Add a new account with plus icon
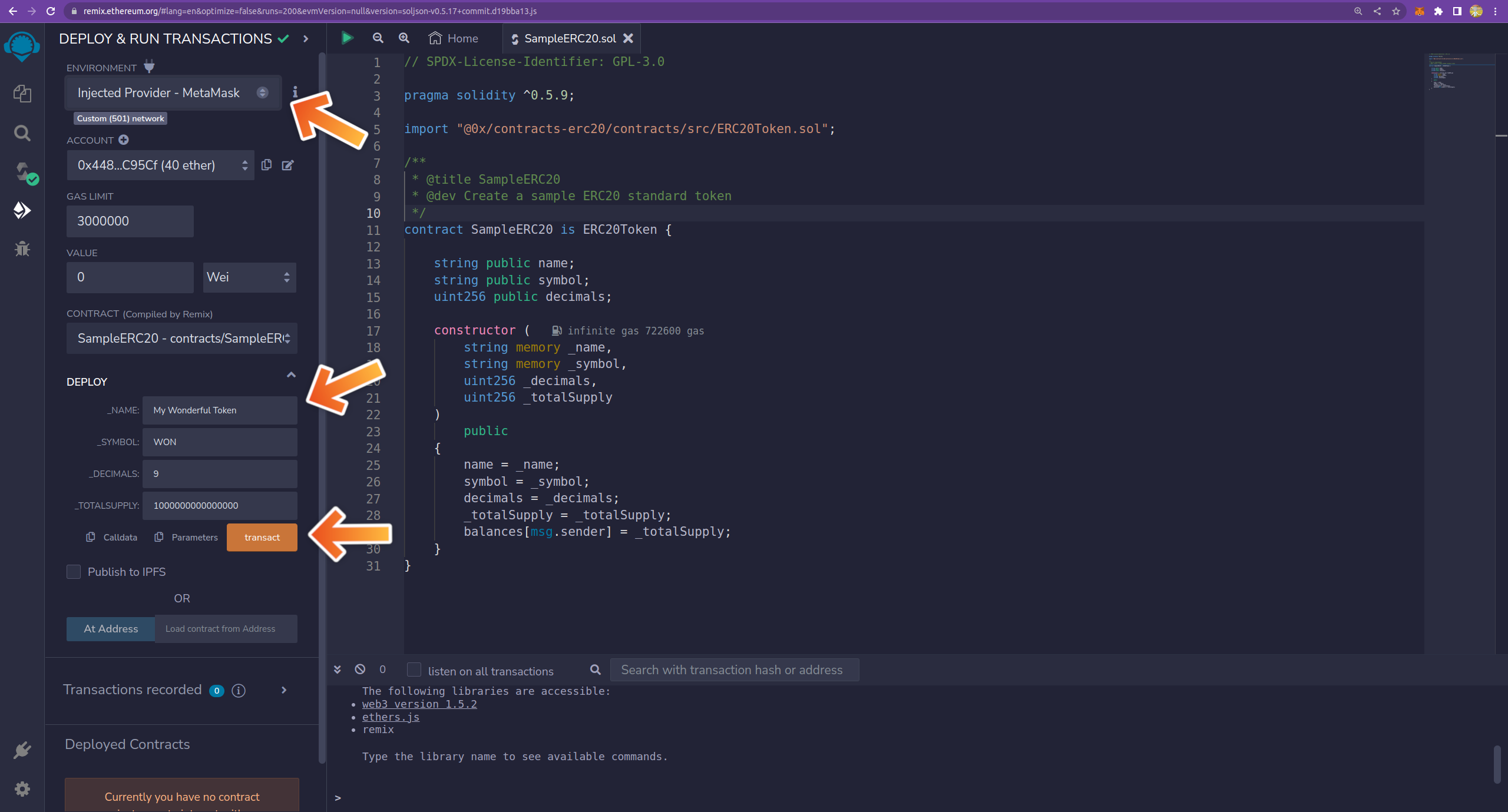The width and height of the screenshot is (1508, 812). pyautogui.click(x=123, y=140)
